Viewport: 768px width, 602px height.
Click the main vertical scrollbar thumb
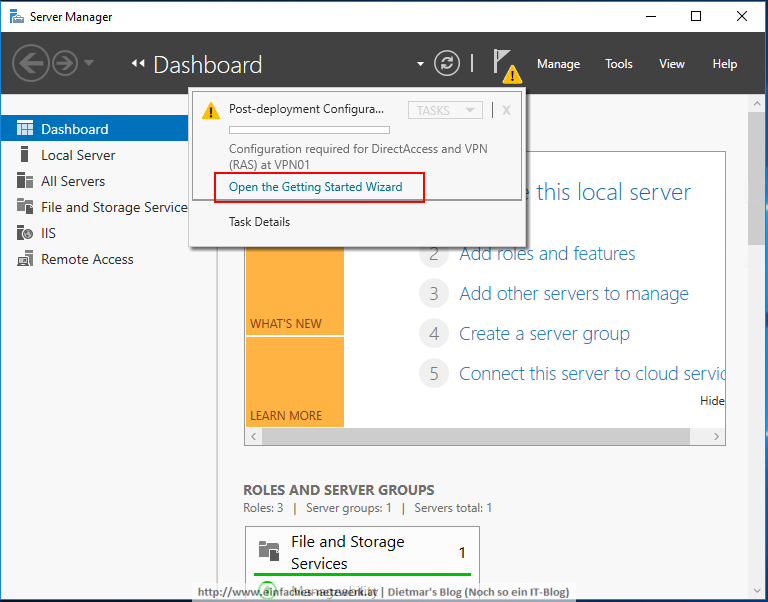[757, 178]
